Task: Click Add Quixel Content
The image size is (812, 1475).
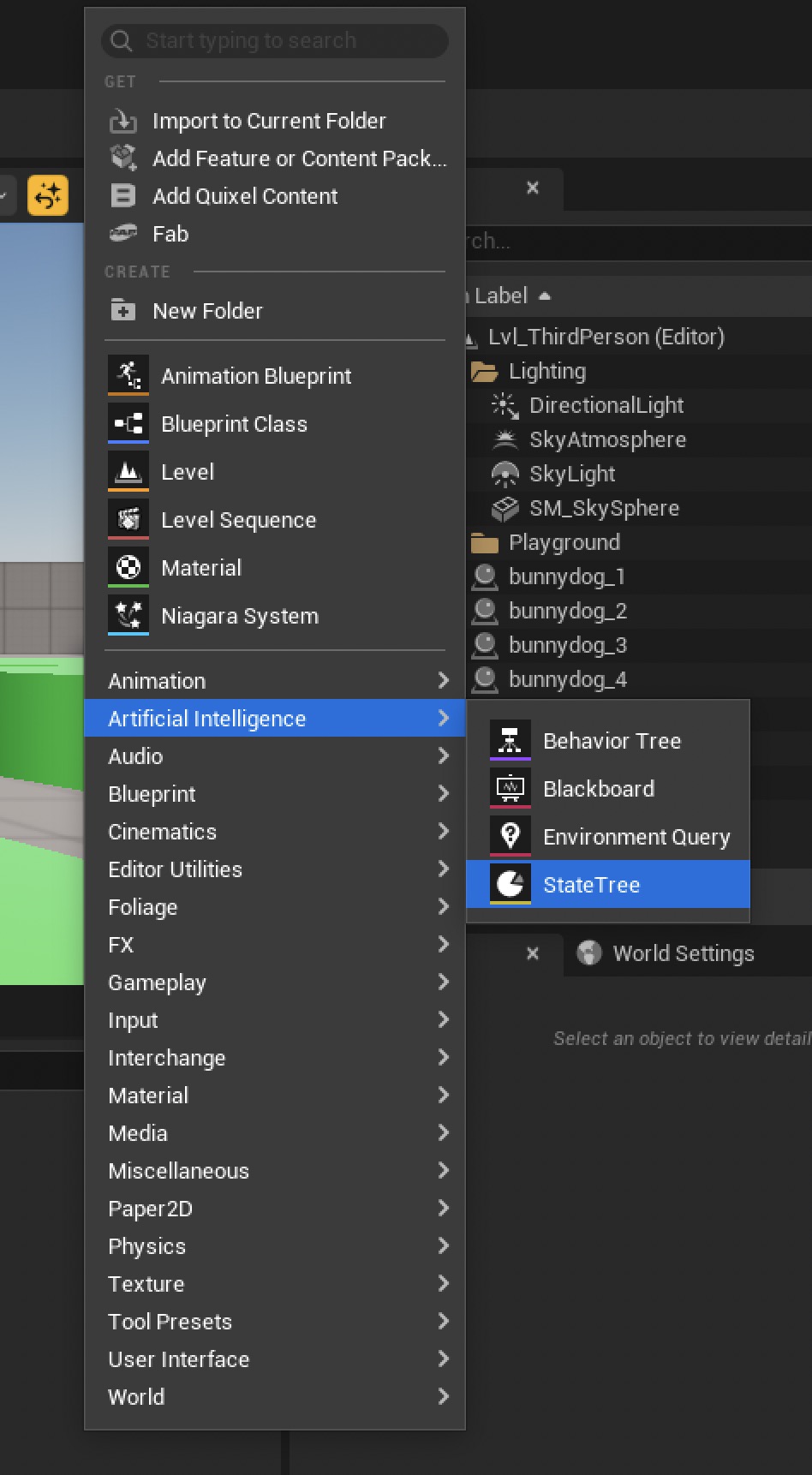Action: [245, 196]
